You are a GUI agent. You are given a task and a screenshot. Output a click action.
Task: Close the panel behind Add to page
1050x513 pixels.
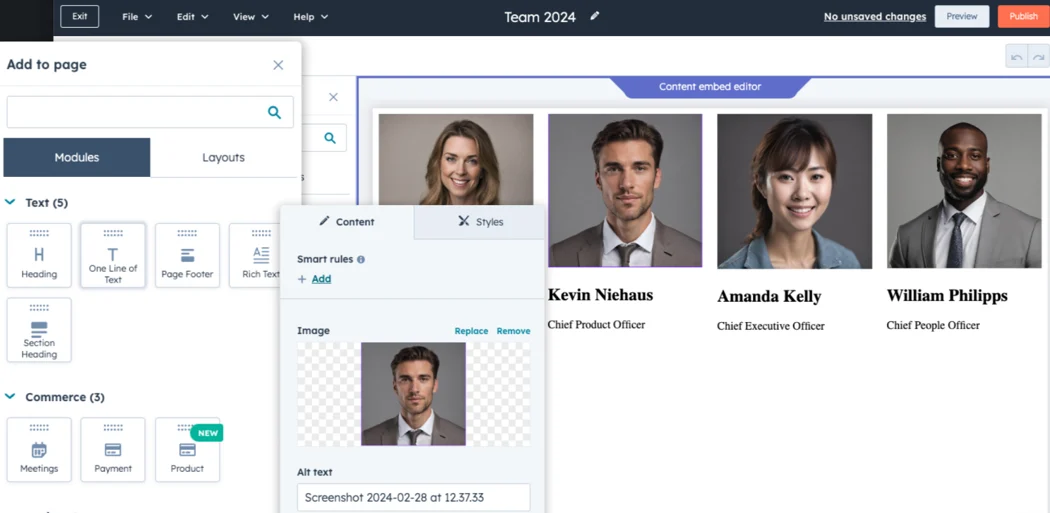(333, 97)
